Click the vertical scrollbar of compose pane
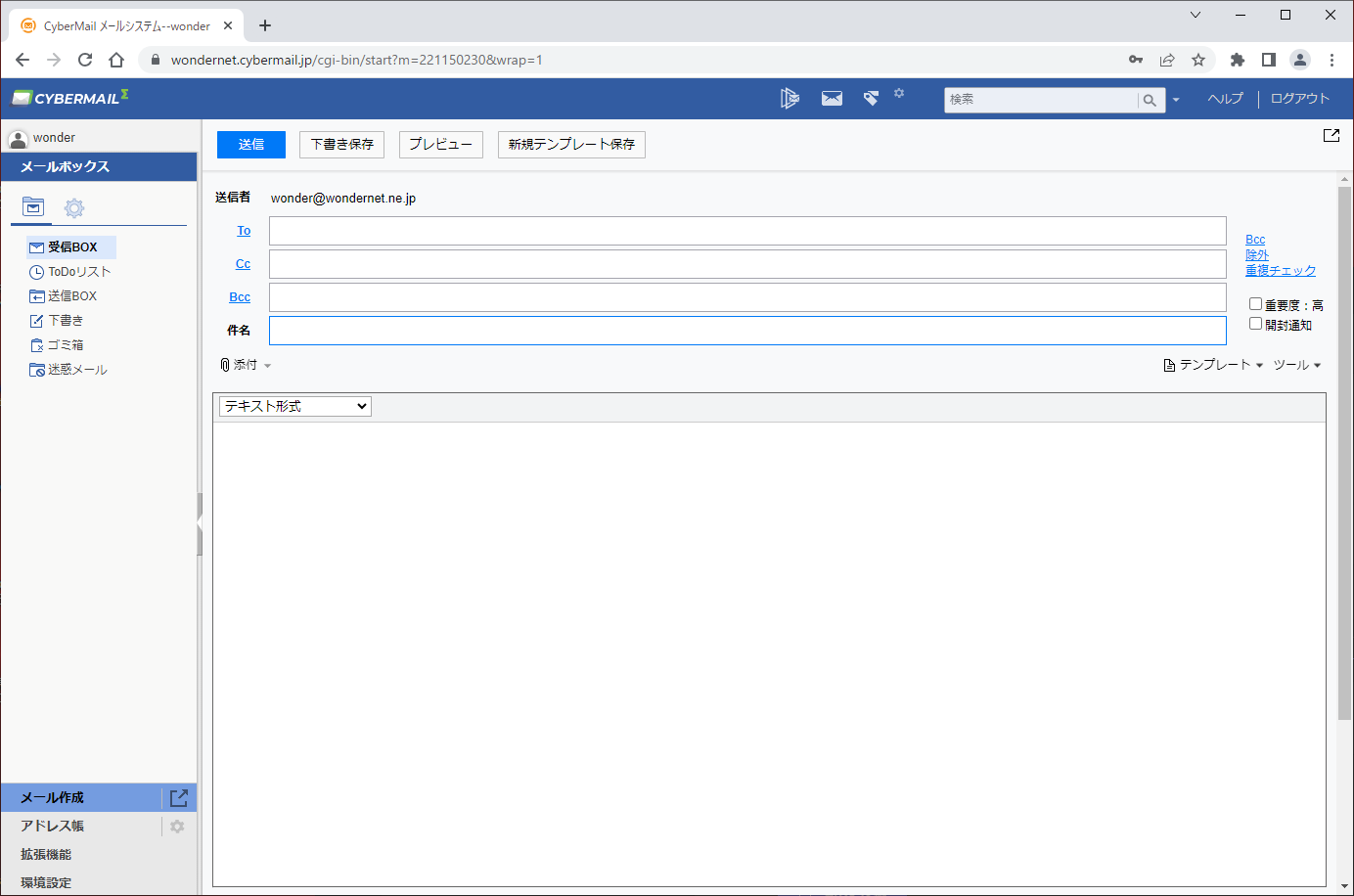This screenshot has height=896, width=1354. coord(1344,452)
